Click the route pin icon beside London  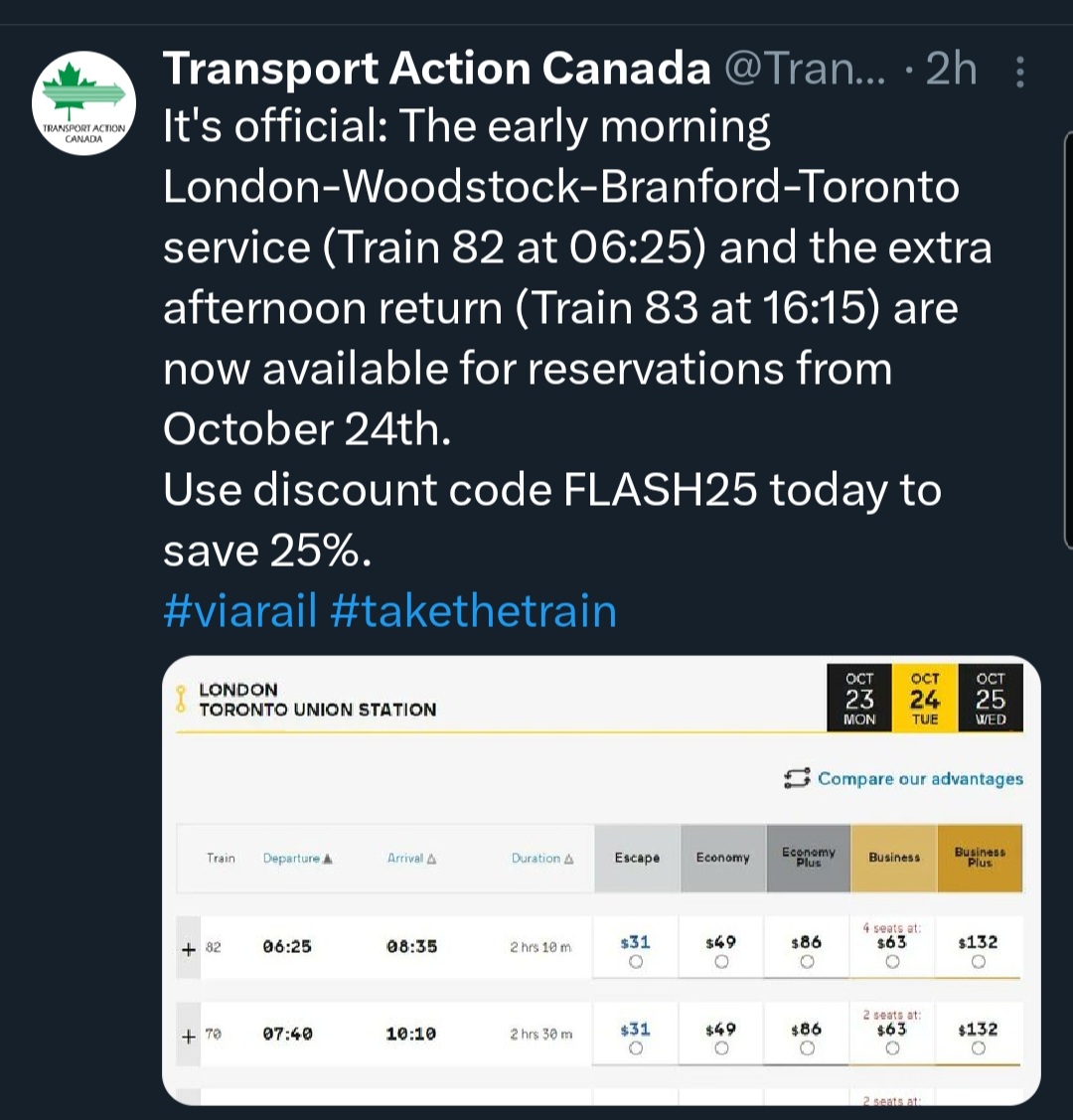[x=181, y=699]
